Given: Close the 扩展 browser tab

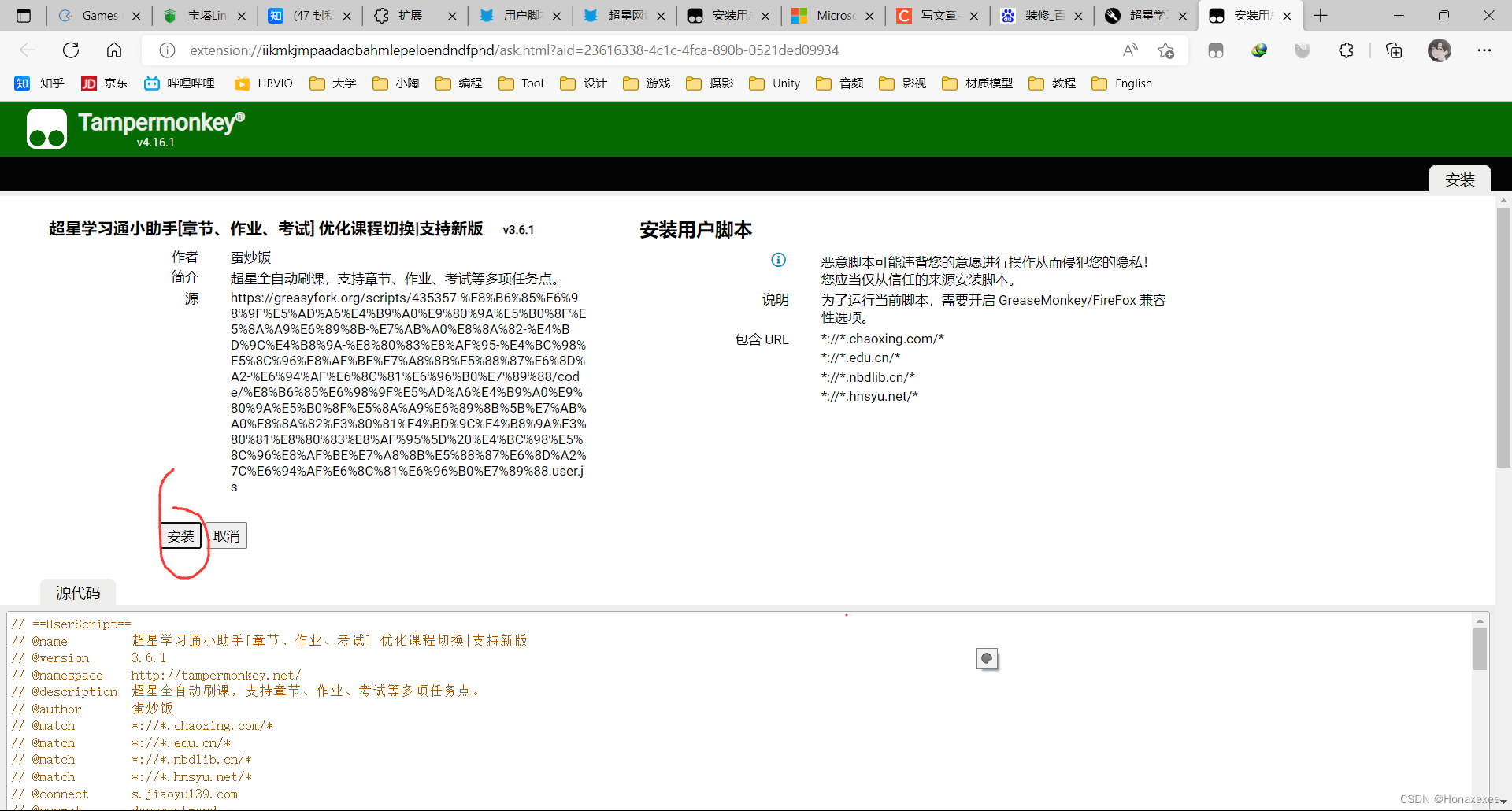Looking at the screenshot, I should click(452, 16).
